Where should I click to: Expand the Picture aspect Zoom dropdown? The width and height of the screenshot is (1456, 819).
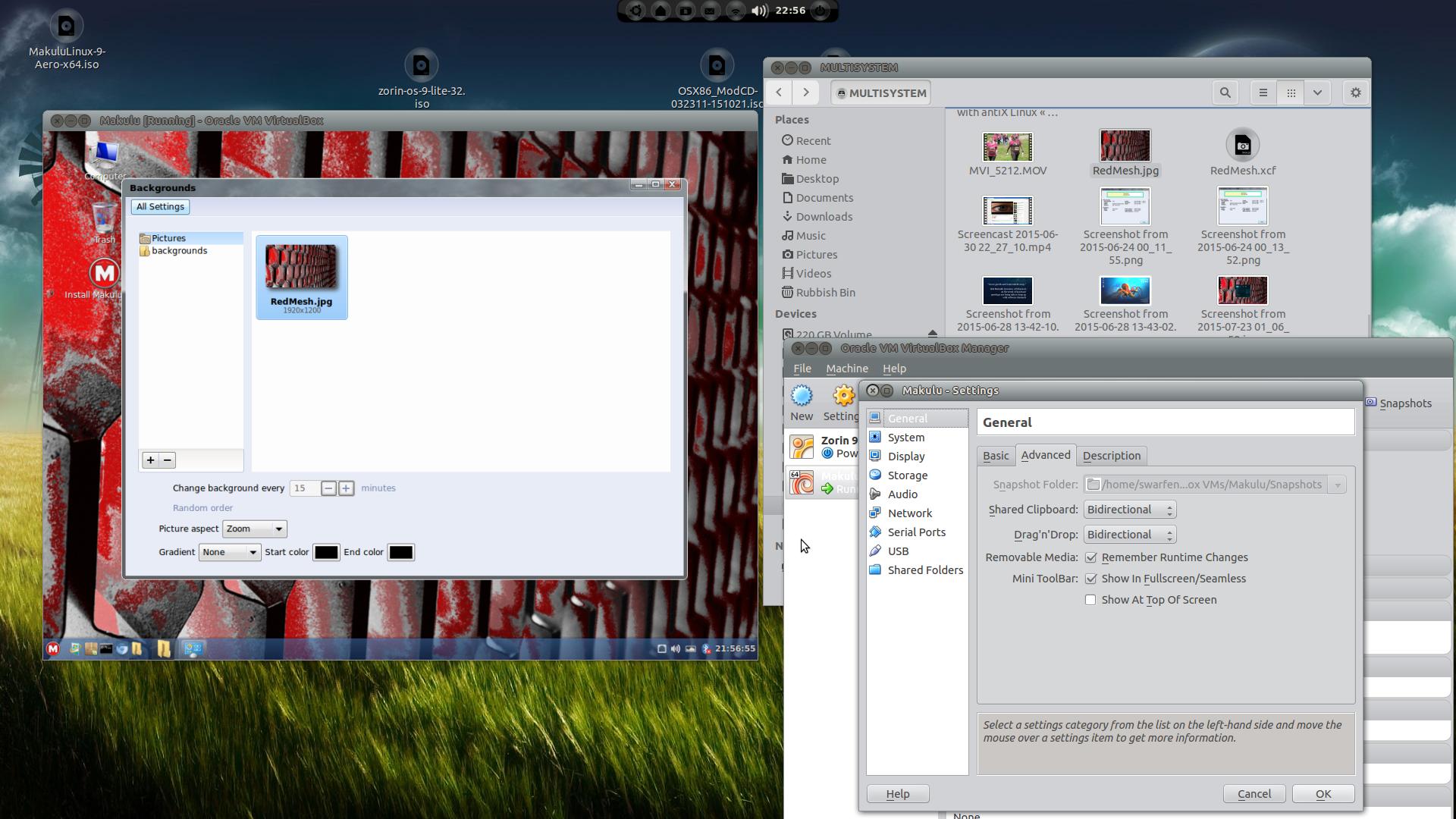[x=254, y=529]
